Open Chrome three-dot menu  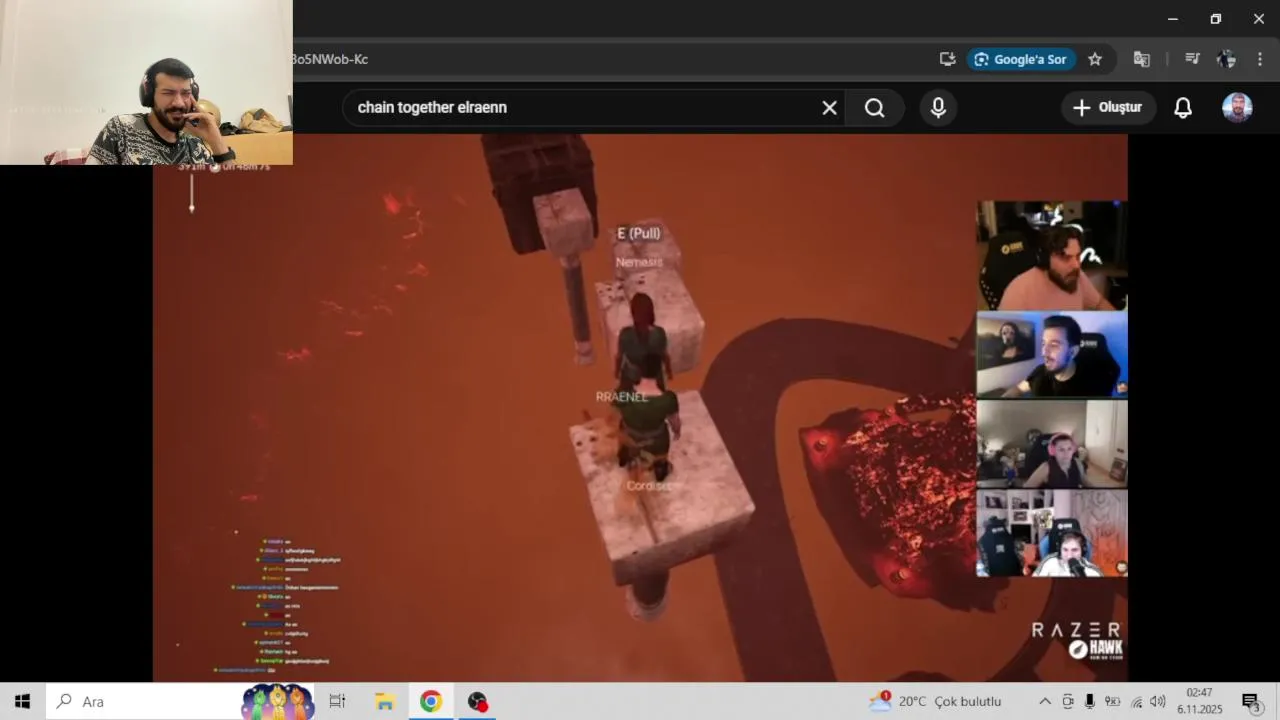pyautogui.click(x=1260, y=59)
